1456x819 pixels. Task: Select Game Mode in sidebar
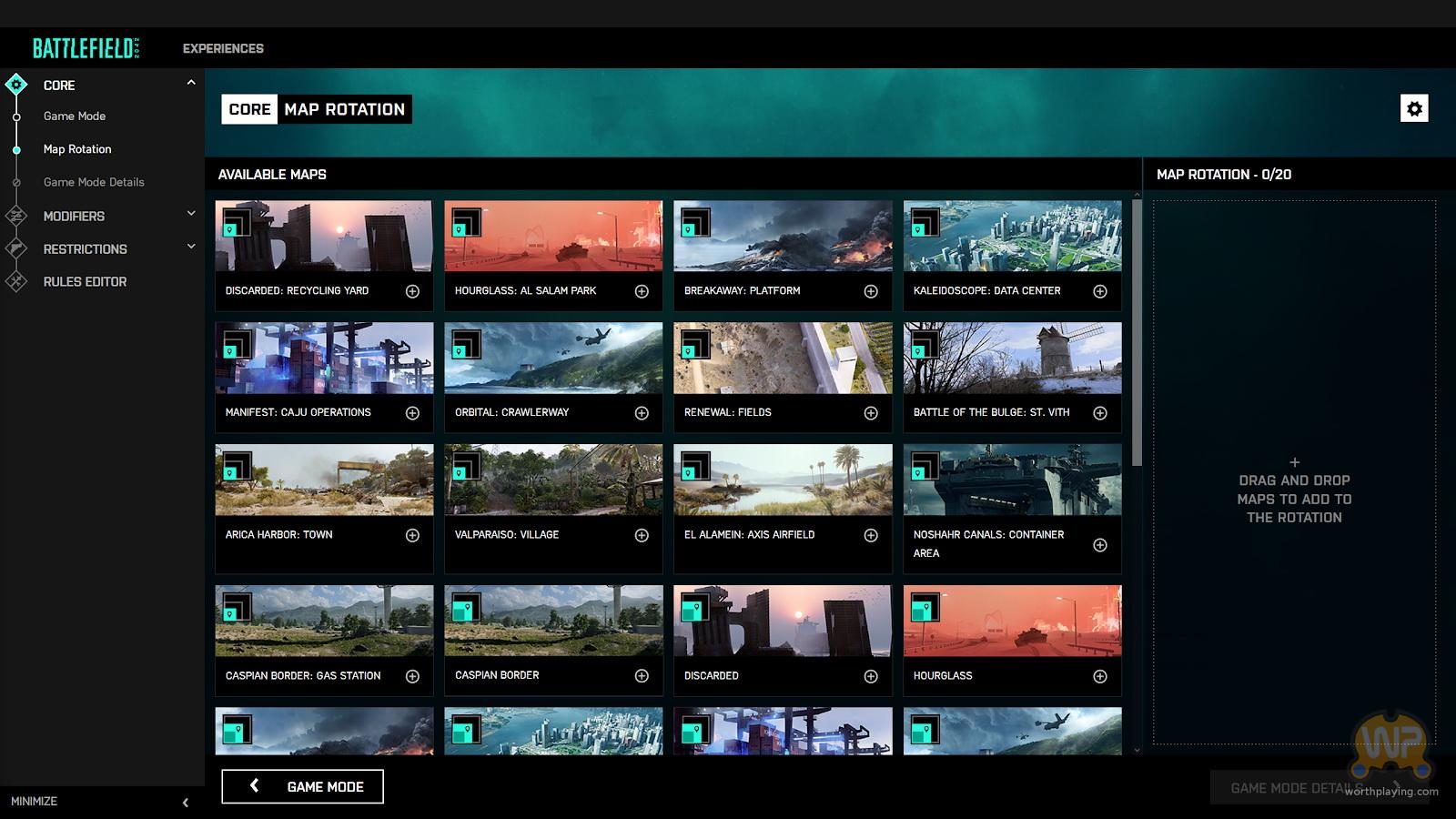pos(75,116)
